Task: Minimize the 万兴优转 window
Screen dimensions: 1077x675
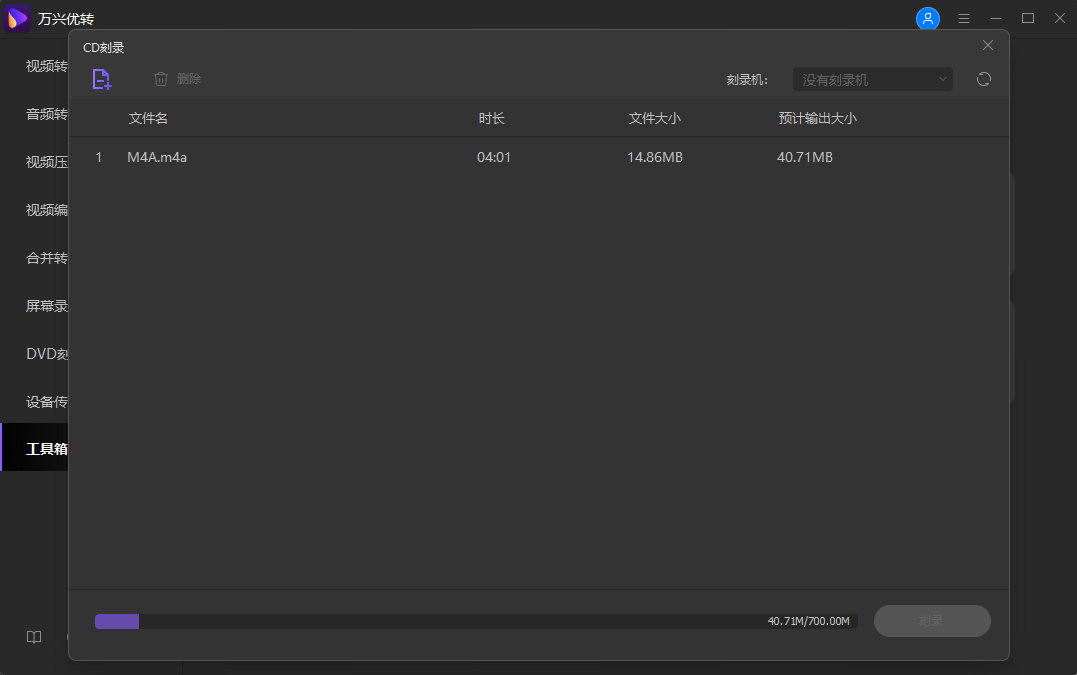Action: coord(996,19)
